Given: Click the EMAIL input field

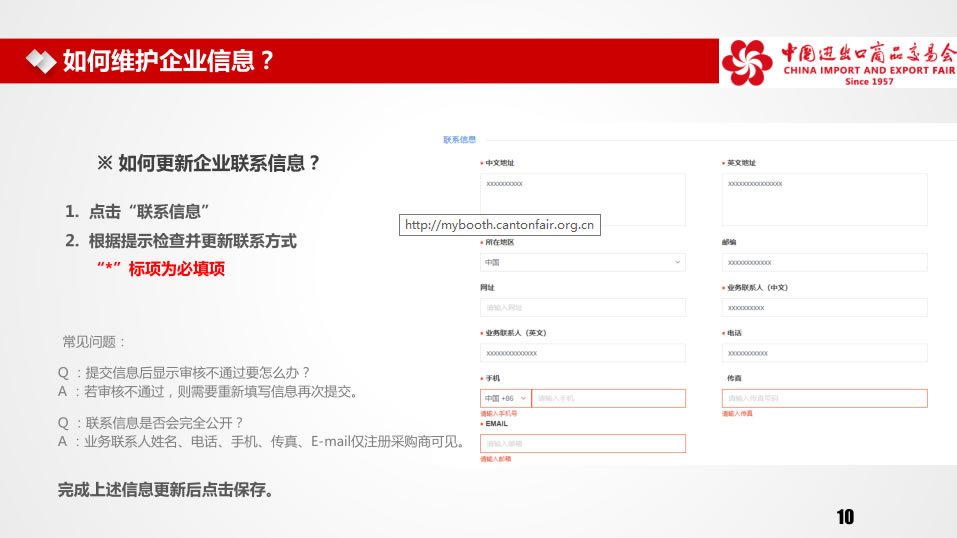Looking at the screenshot, I should (x=582, y=443).
